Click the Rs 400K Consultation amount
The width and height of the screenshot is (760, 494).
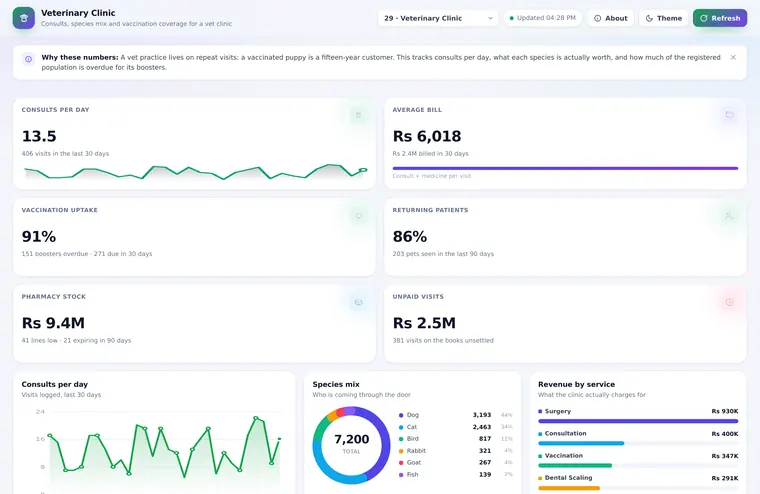pos(725,434)
